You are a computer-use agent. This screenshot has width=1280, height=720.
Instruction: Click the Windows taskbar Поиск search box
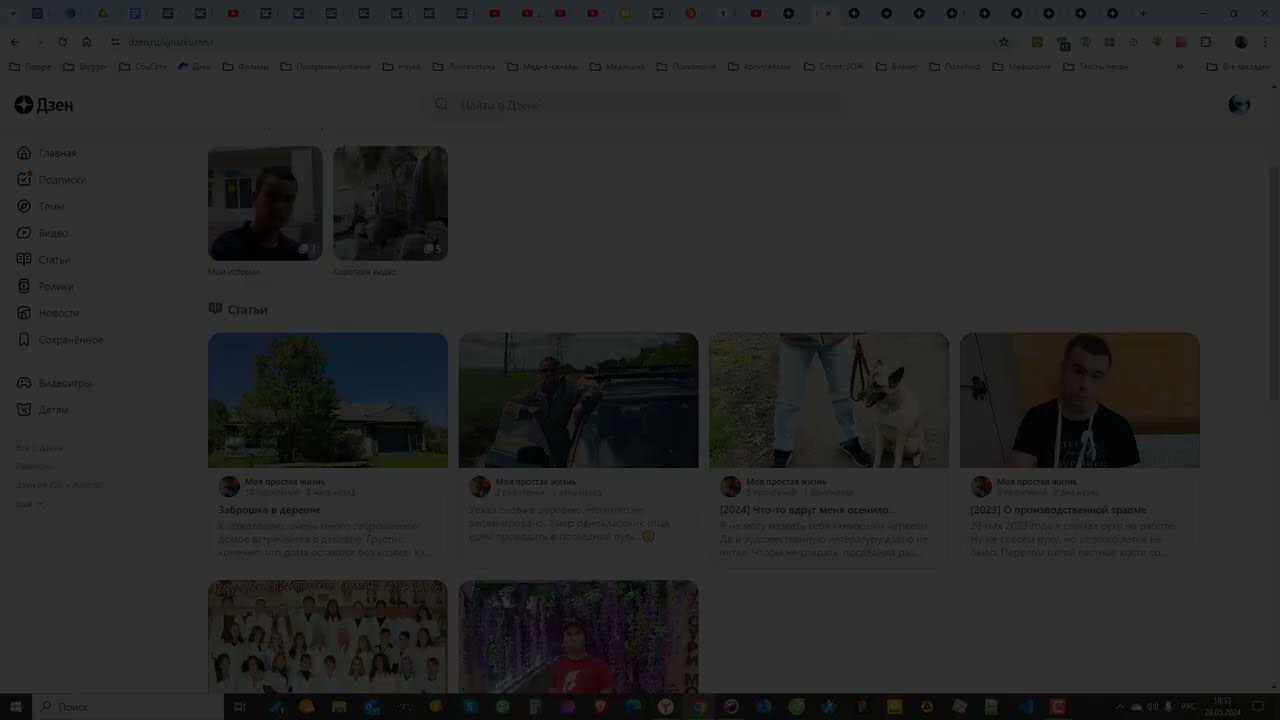coord(128,706)
